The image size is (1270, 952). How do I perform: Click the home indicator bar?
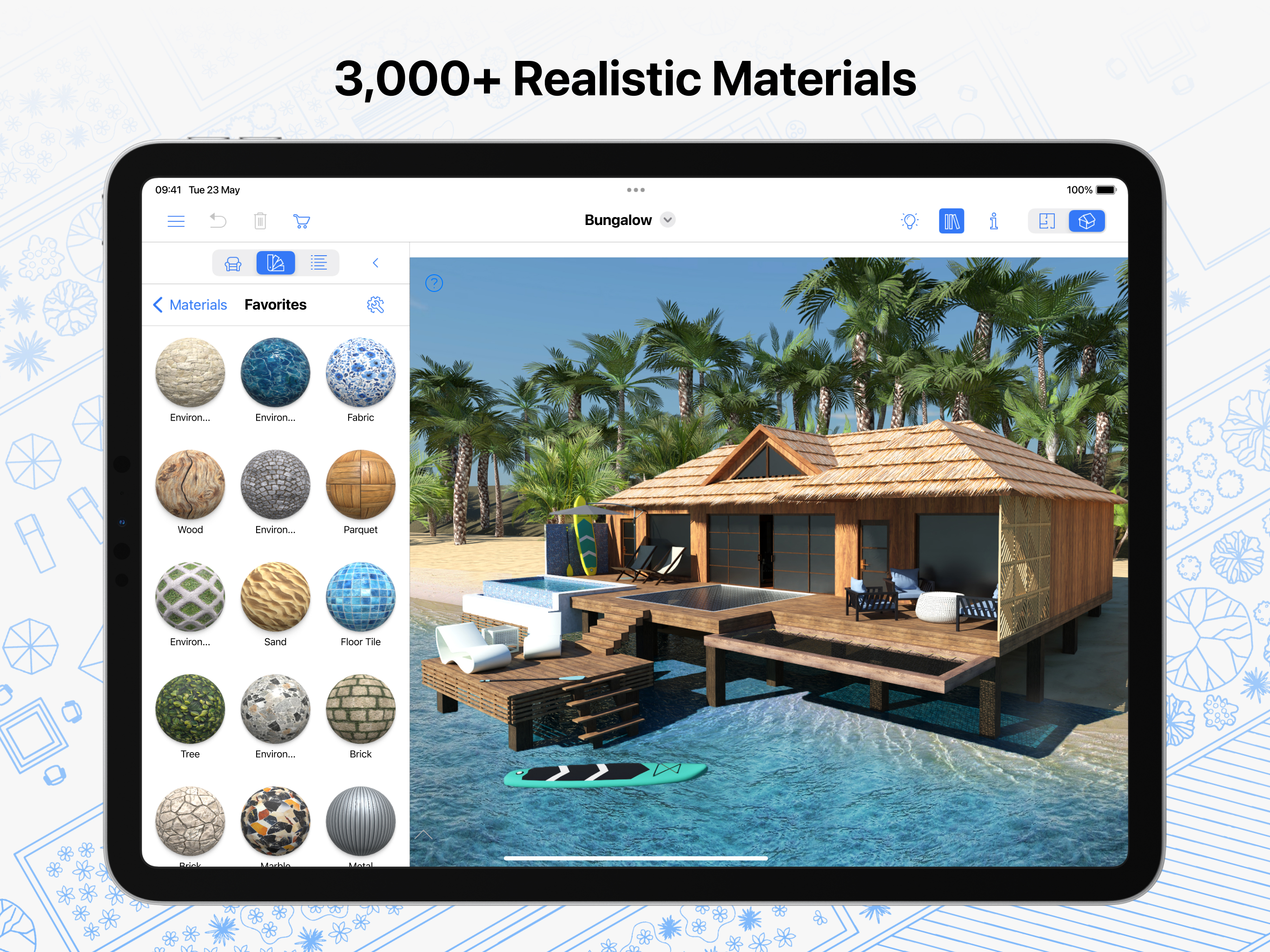(x=635, y=859)
